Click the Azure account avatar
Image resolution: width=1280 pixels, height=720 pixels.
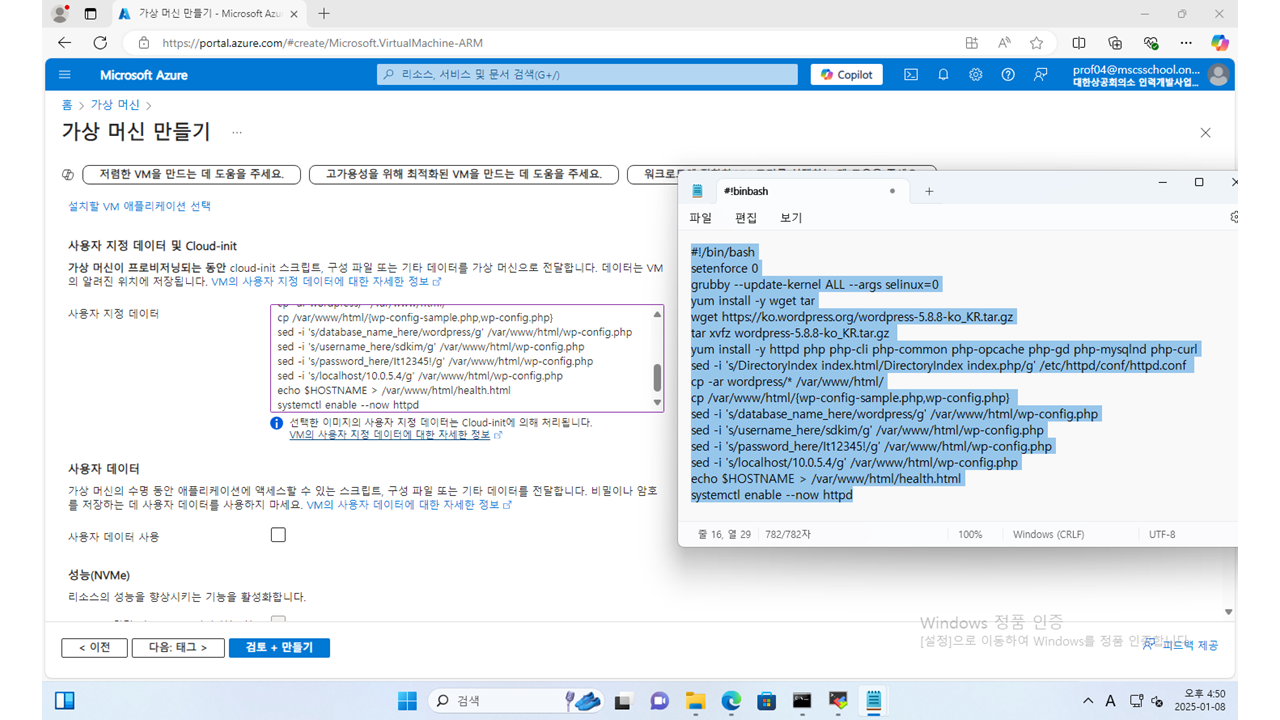pyautogui.click(x=1218, y=75)
